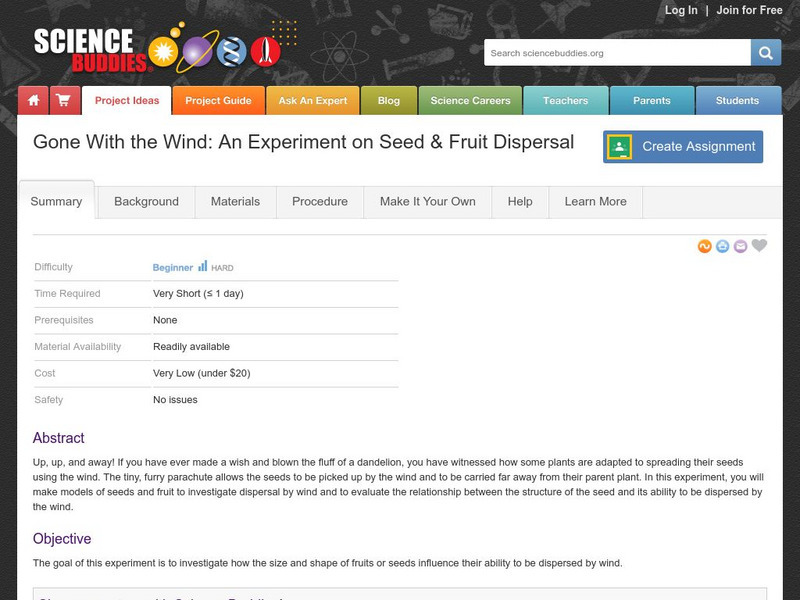800x600 pixels.
Task: Open the Learn More tab
Action: point(595,202)
